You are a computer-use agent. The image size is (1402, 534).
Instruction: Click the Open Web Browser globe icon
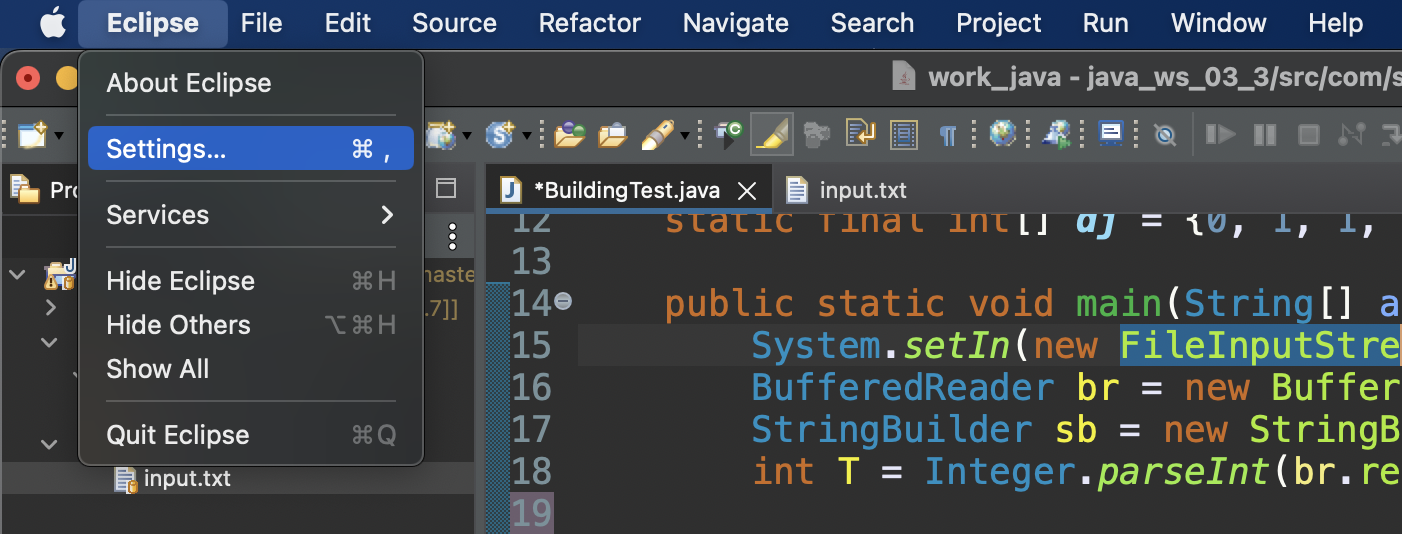(x=1002, y=134)
